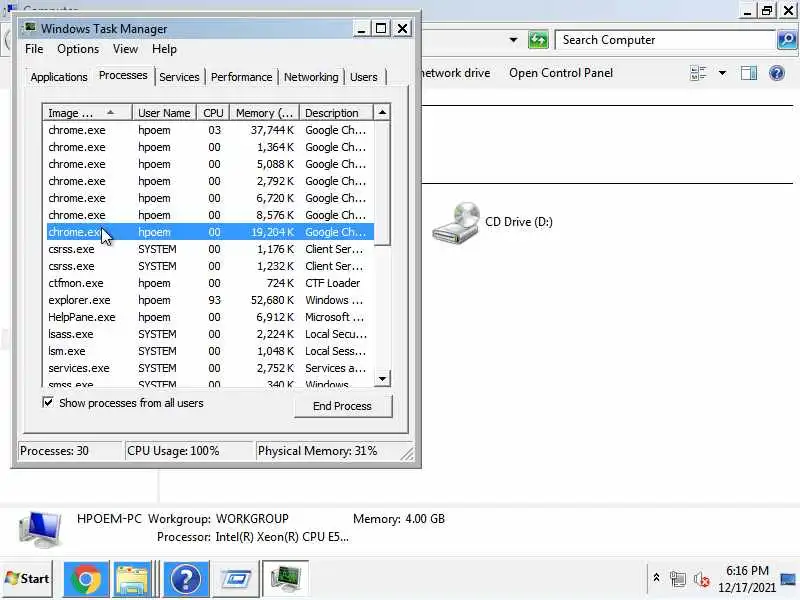800x600 pixels.
Task: Switch to the Performance tab
Action: [x=241, y=77]
